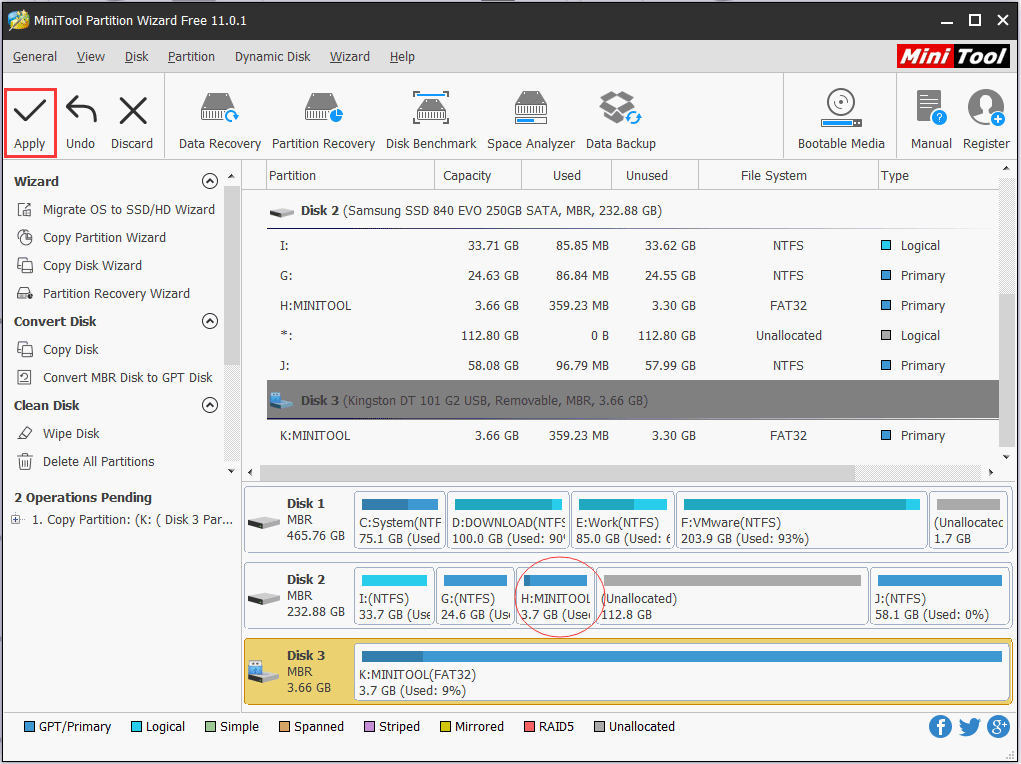The height and width of the screenshot is (764, 1021).
Task: Select the K:MINITOOL(FAT32) partition bar on Disk 3
Action: coord(682,672)
